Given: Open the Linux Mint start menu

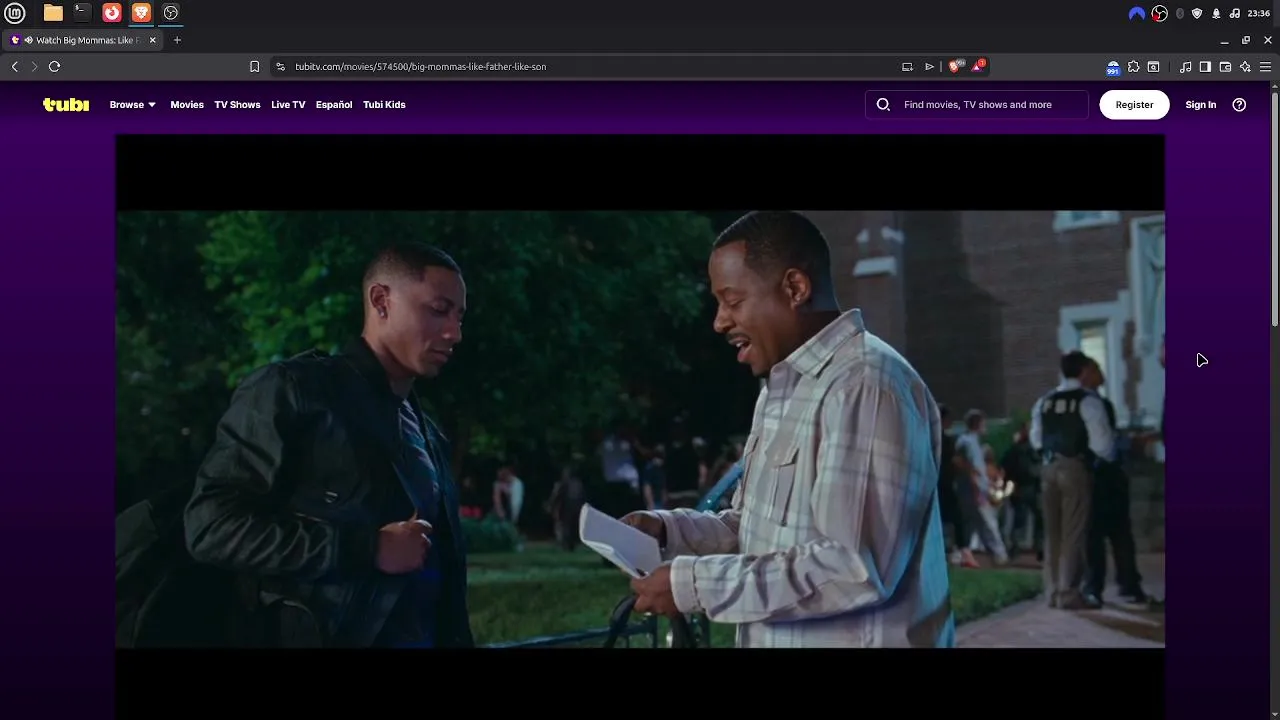Looking at the screenshot, I should point(15,13).
